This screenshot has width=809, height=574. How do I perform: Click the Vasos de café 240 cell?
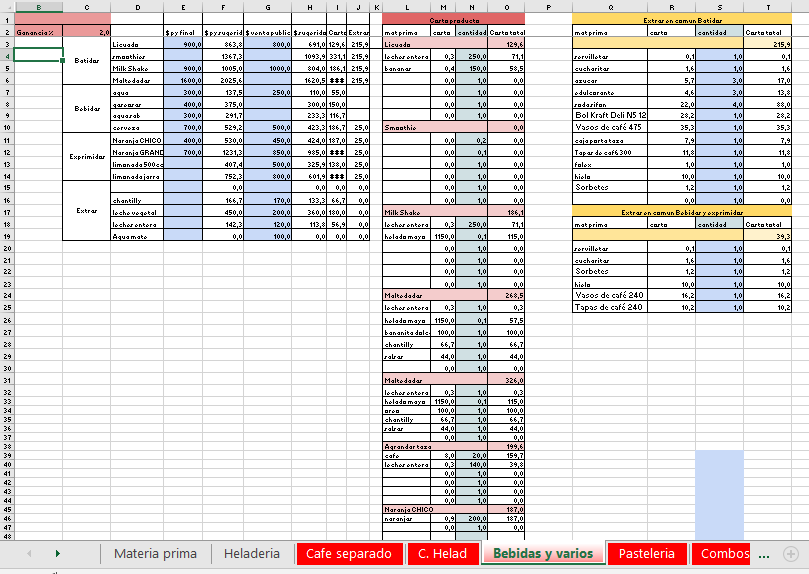(x=610, y=295)
